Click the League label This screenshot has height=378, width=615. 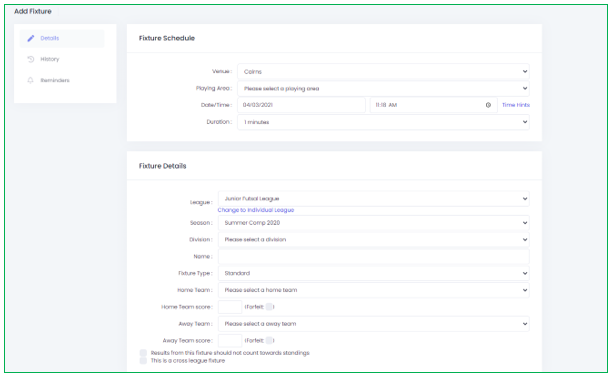(201, 202)
